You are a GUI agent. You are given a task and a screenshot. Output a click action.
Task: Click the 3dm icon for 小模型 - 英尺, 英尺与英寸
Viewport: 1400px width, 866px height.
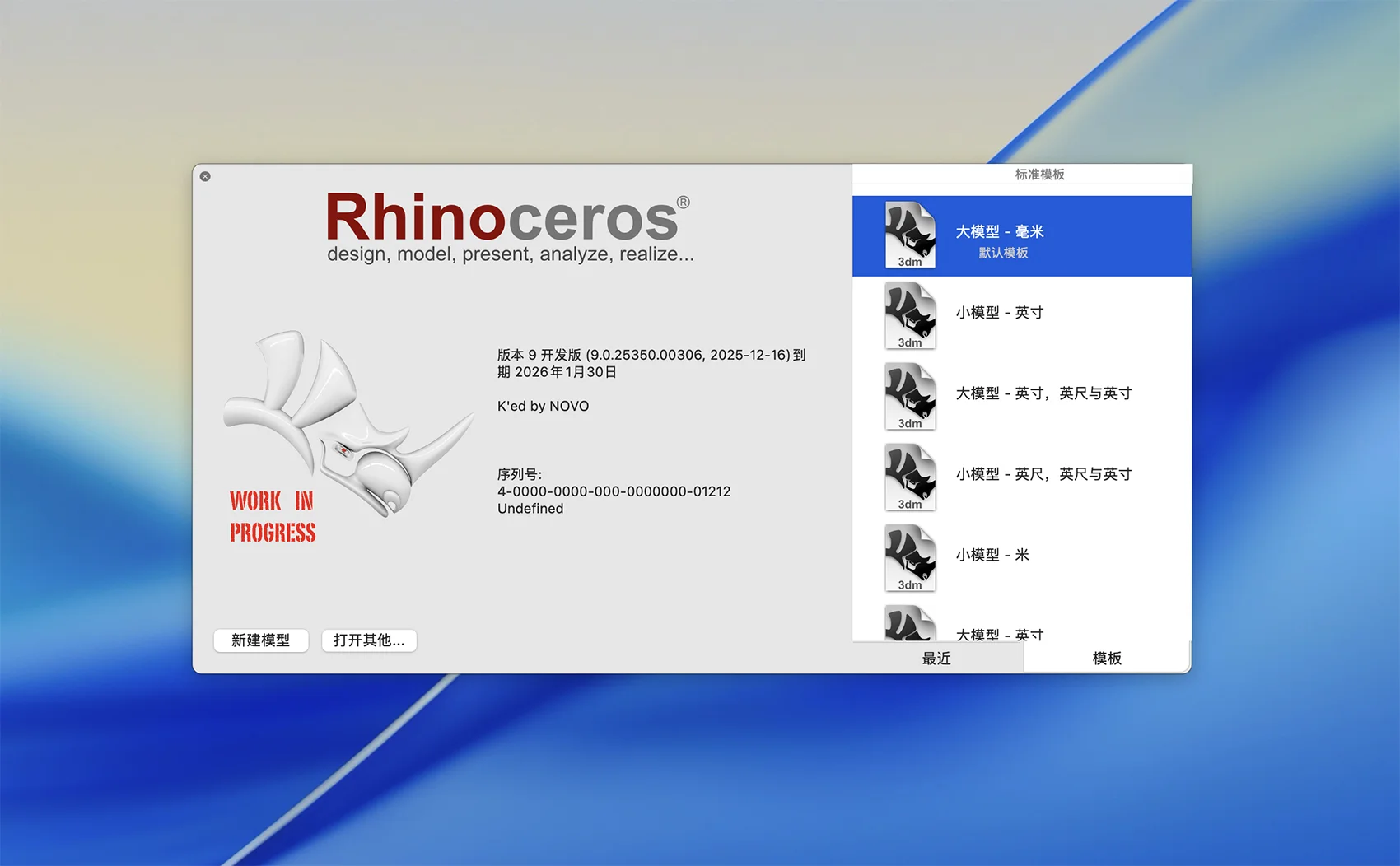910,477
